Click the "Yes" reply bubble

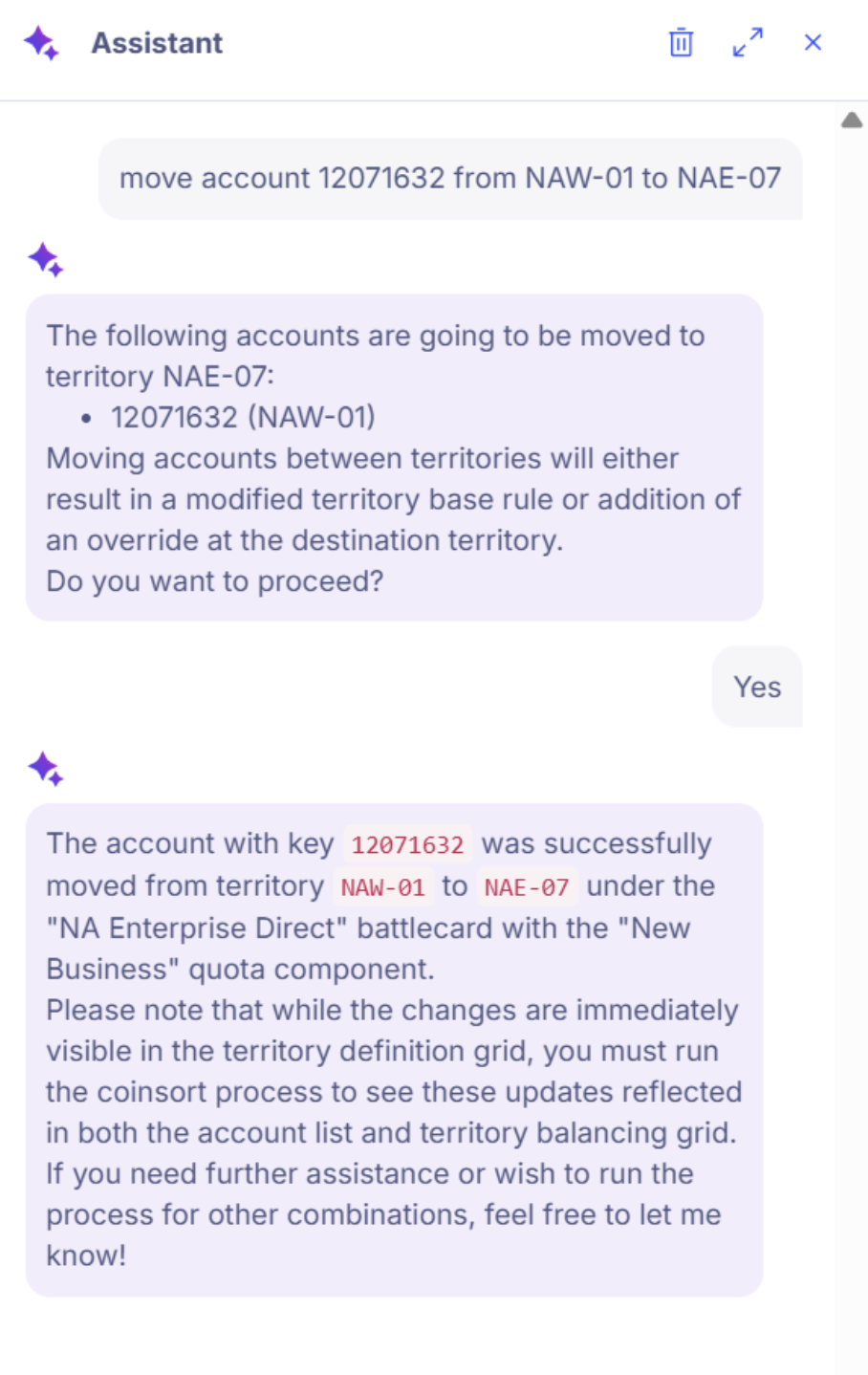click(x=757, y=687)
